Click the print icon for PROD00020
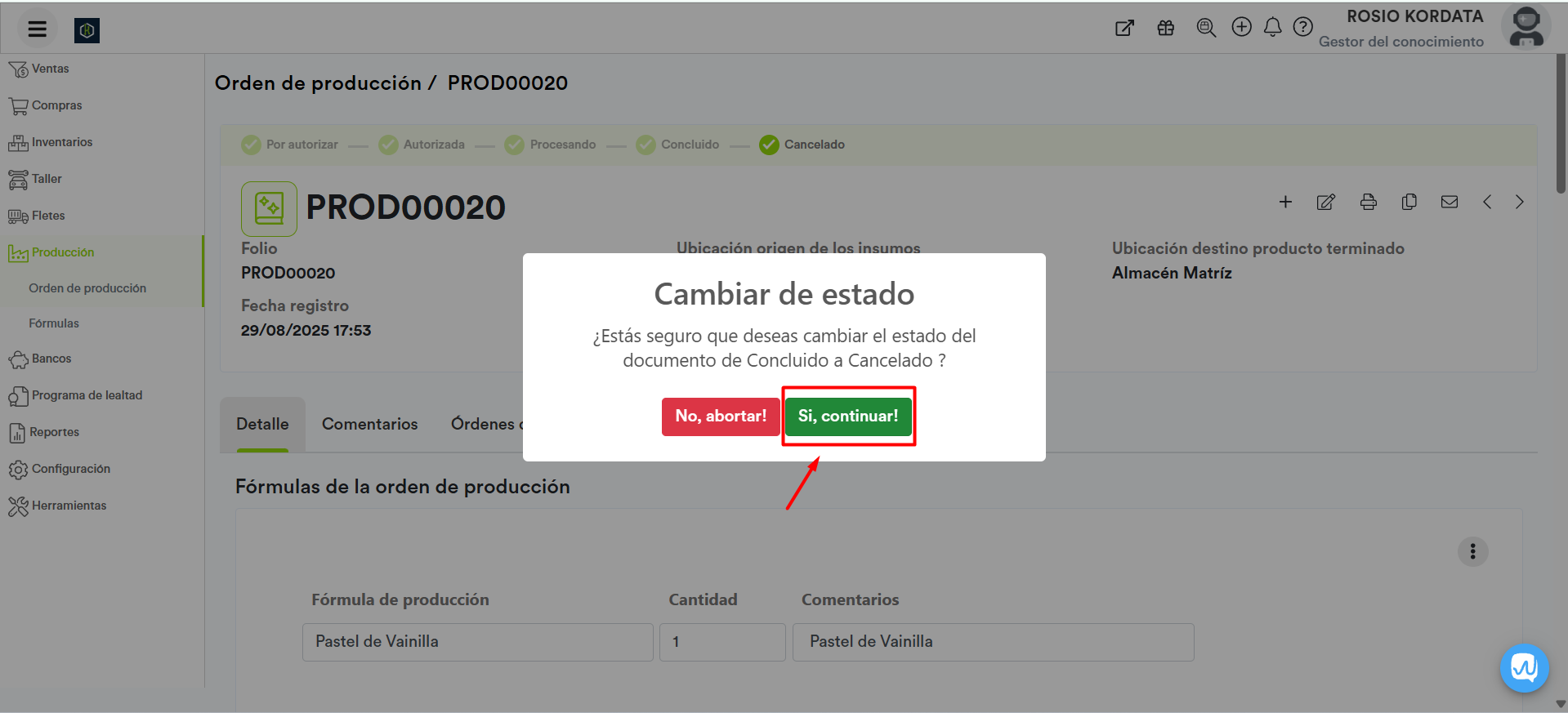This screenshot has width=1568, height=713. click(1368, 203)
